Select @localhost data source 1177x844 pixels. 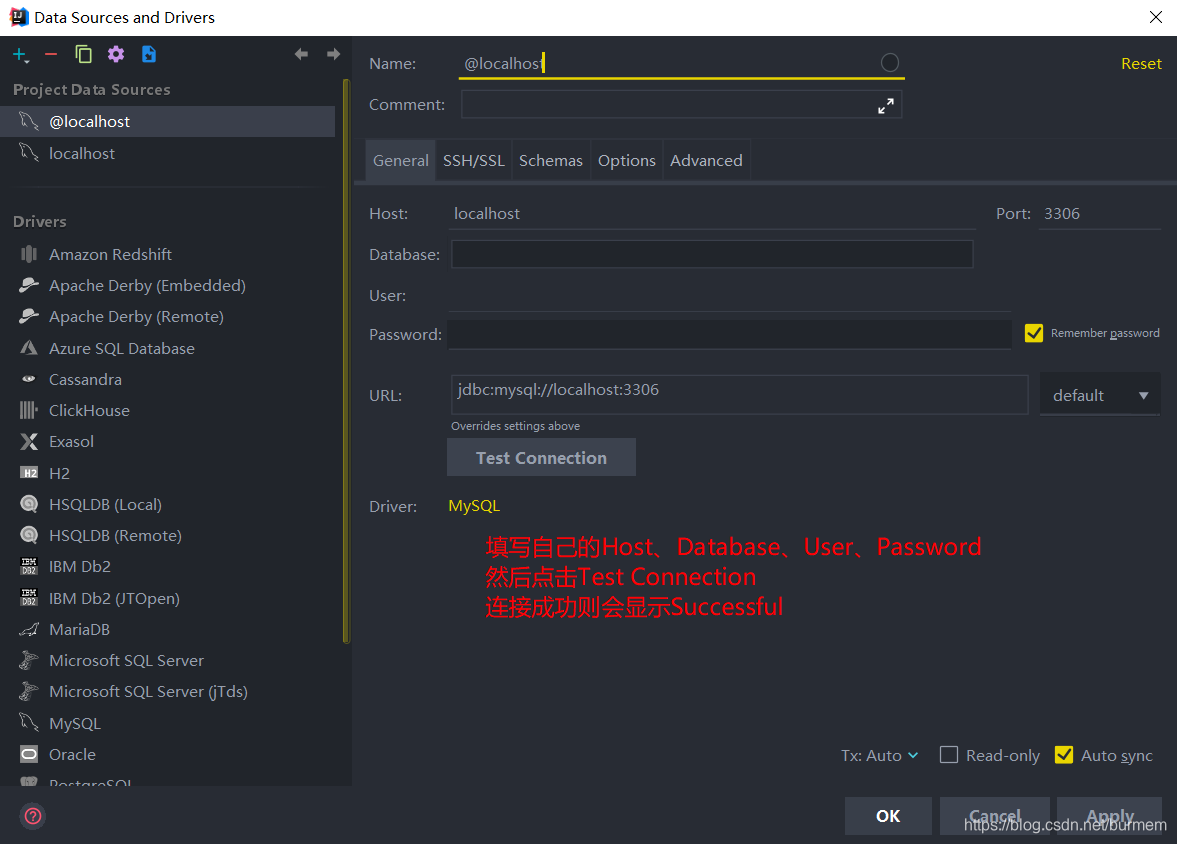point(167,122)
